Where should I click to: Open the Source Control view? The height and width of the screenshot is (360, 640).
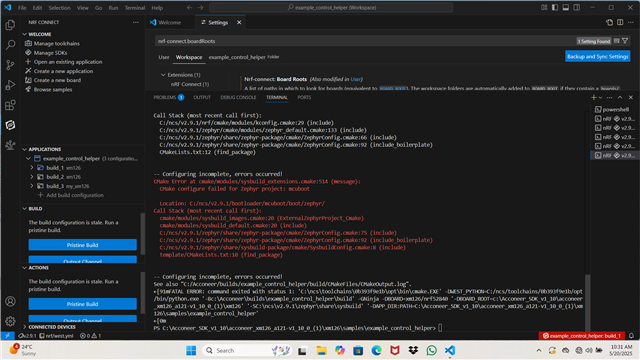[10, 64]
